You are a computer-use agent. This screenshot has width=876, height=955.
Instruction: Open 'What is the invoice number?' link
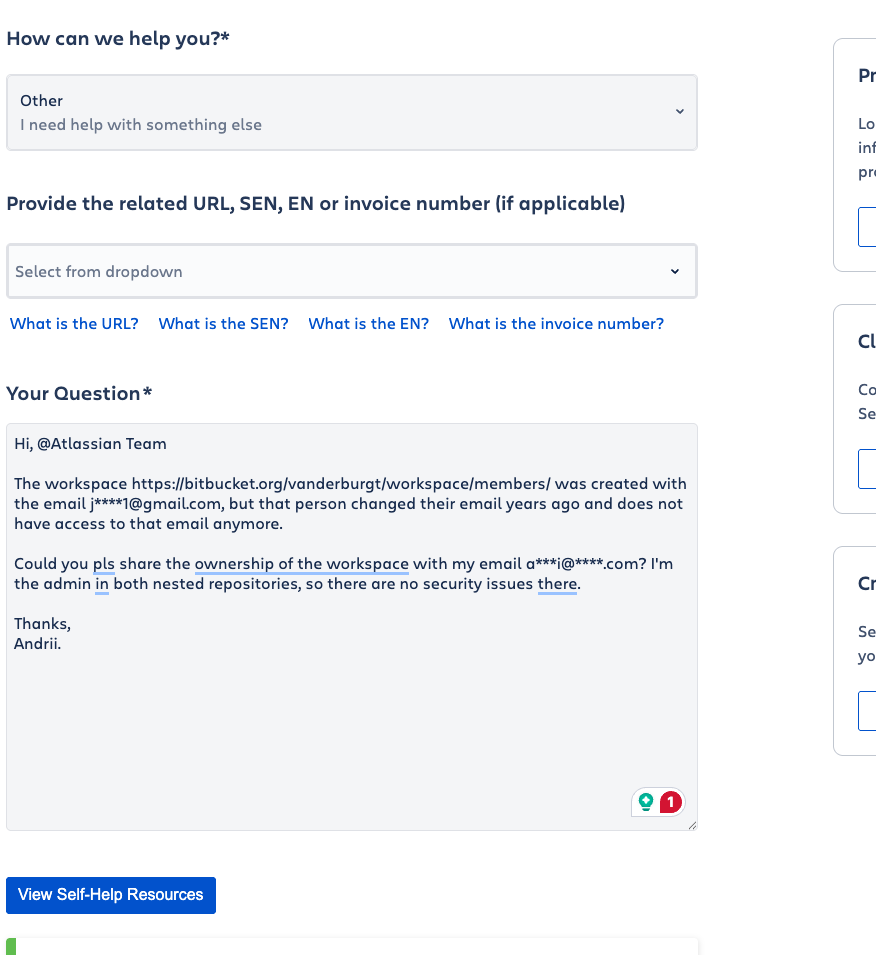pos(556,323)
